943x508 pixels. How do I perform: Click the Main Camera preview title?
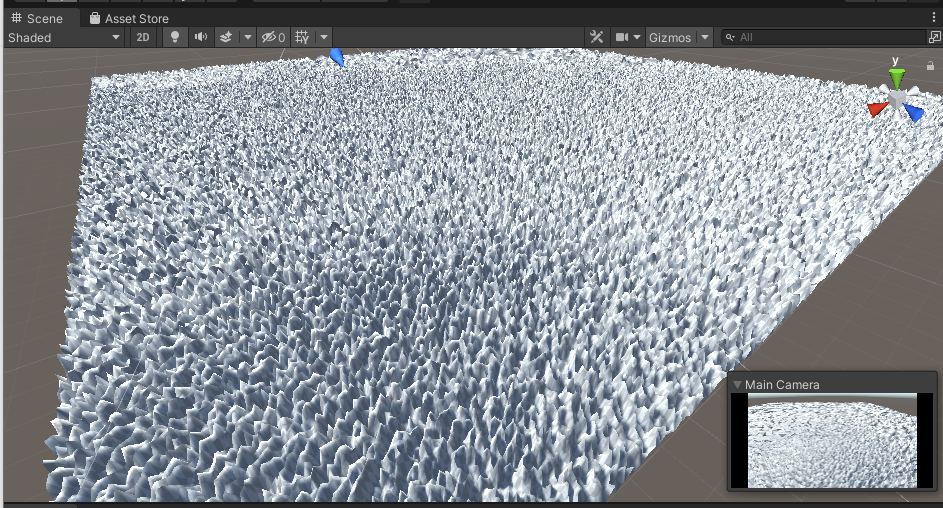coord(782,385)
